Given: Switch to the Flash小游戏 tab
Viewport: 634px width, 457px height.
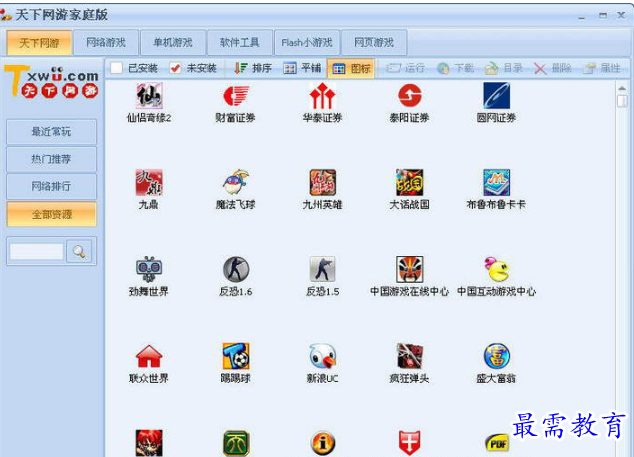Looking at the screenshot, I should [307, 42].
